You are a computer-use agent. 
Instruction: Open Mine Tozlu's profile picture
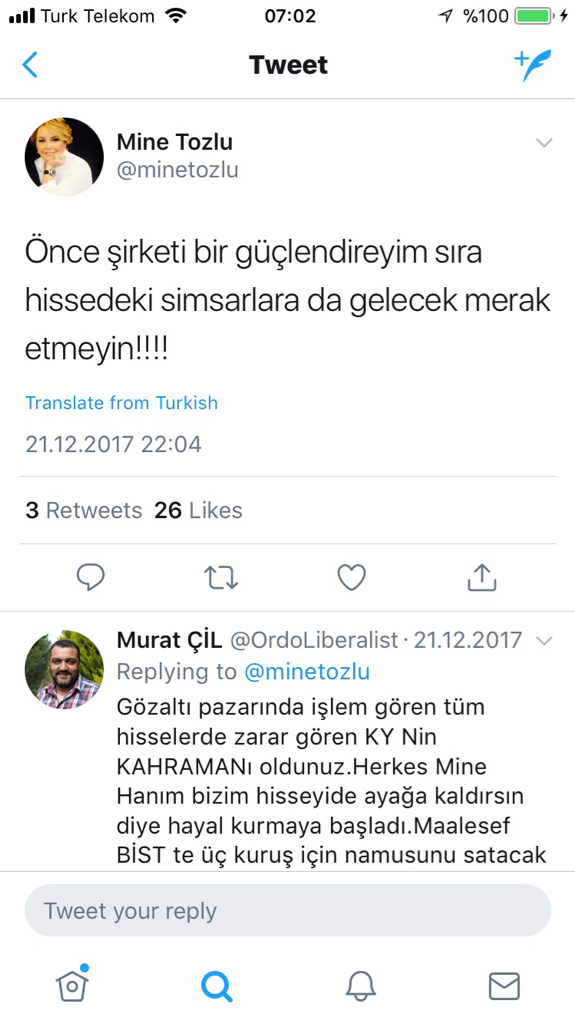[64, 157]
